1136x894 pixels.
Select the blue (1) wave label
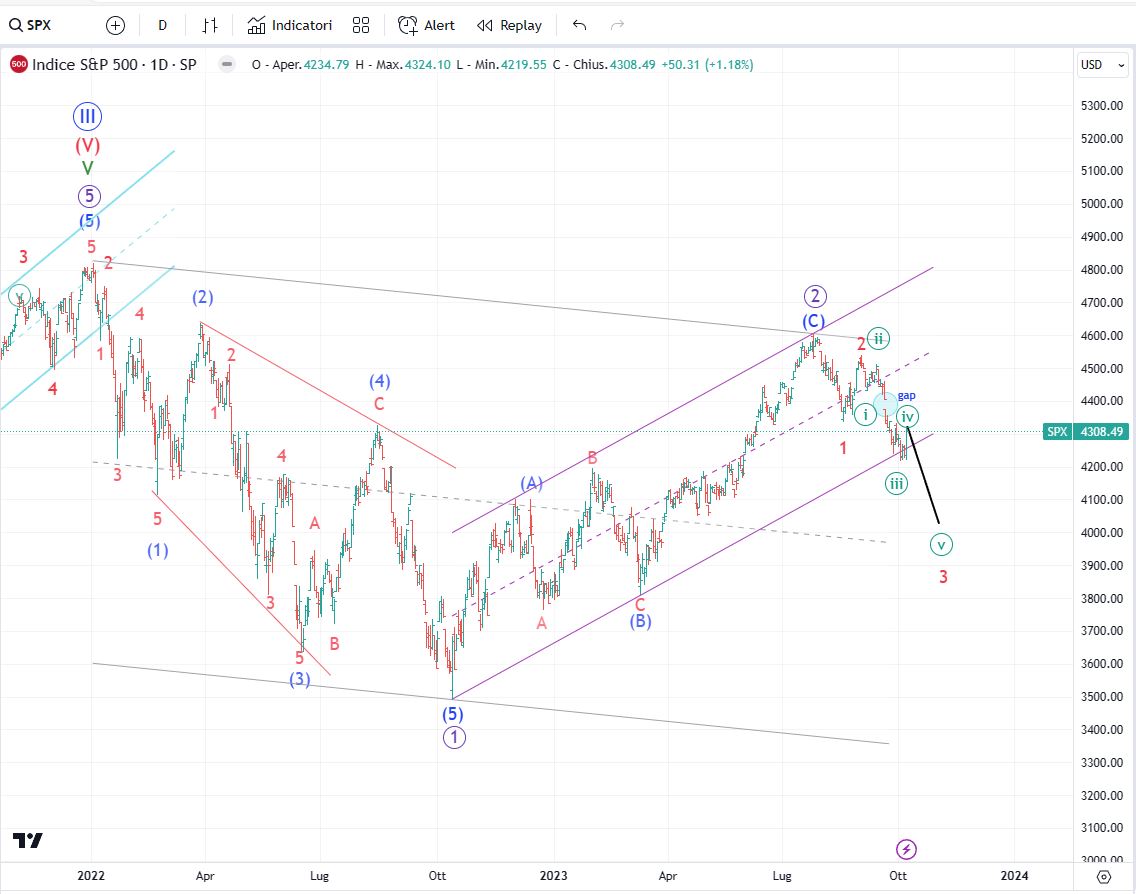point(158,550)
